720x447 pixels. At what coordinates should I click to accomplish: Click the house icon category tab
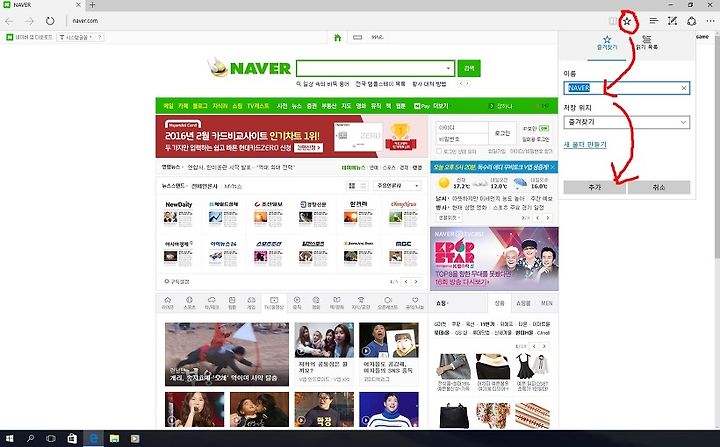(x=168, y=303)
